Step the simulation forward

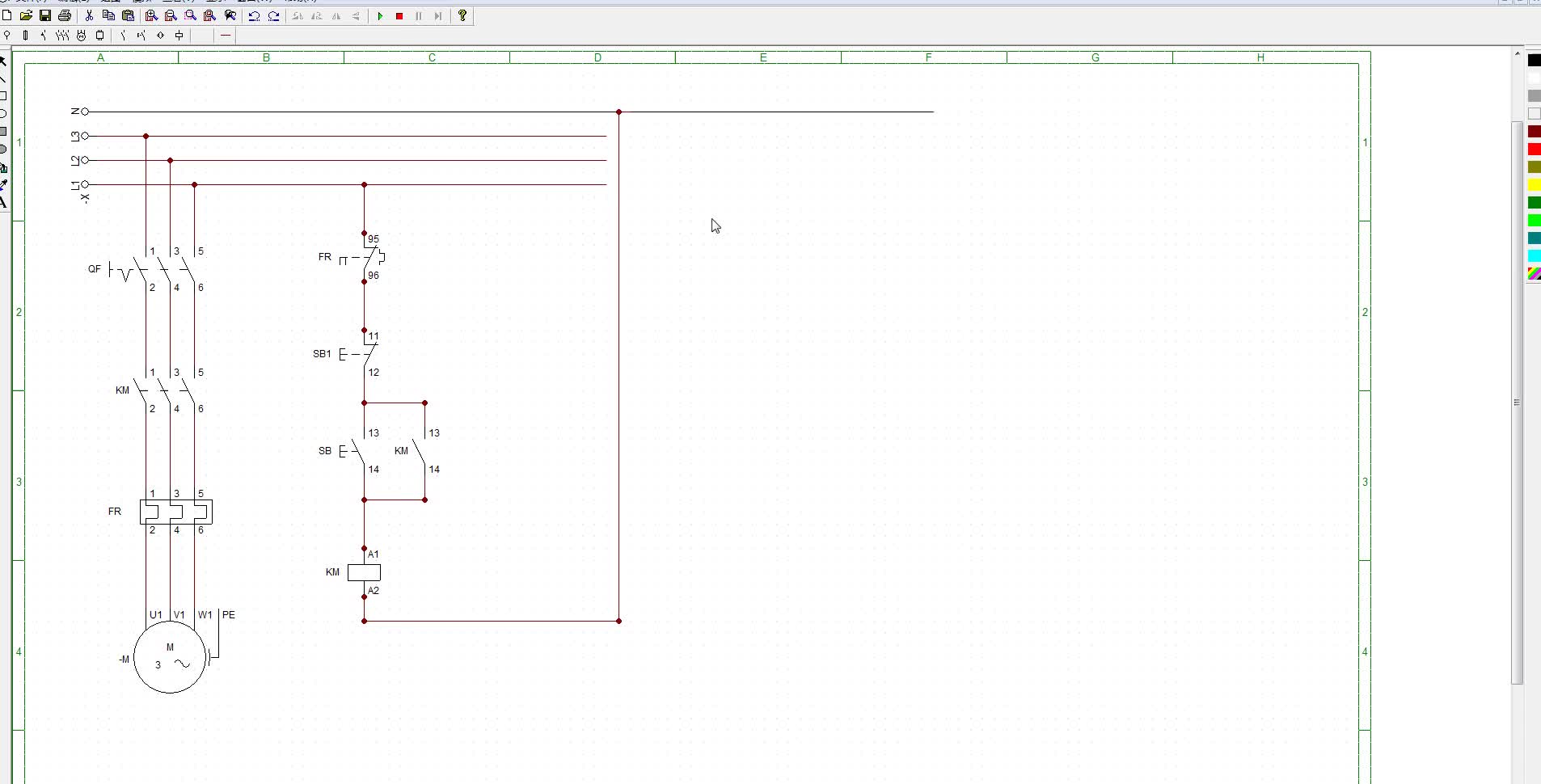click(438, 15)
